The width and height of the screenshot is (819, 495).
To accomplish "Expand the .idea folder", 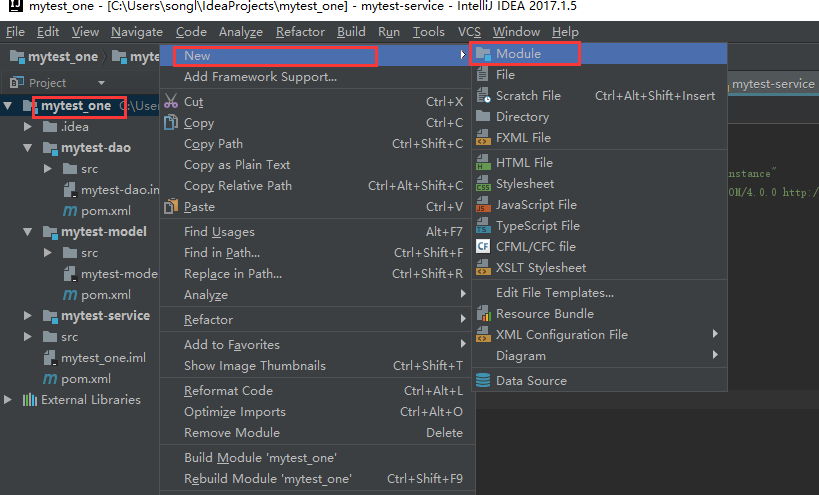I will [x=28, y=127].
